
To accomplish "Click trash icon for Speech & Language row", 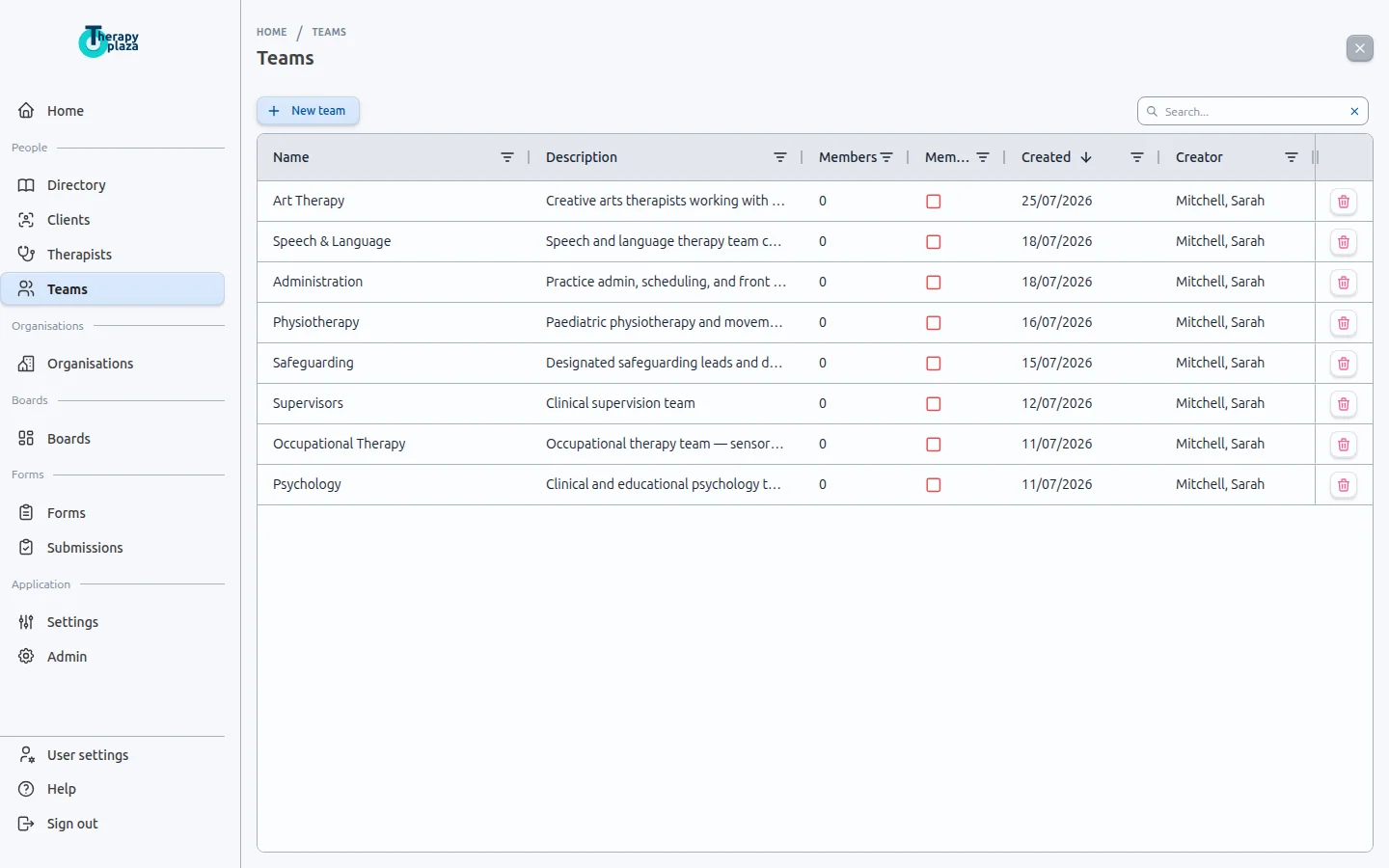I will pyautogui.click(x=1343, y=242).
